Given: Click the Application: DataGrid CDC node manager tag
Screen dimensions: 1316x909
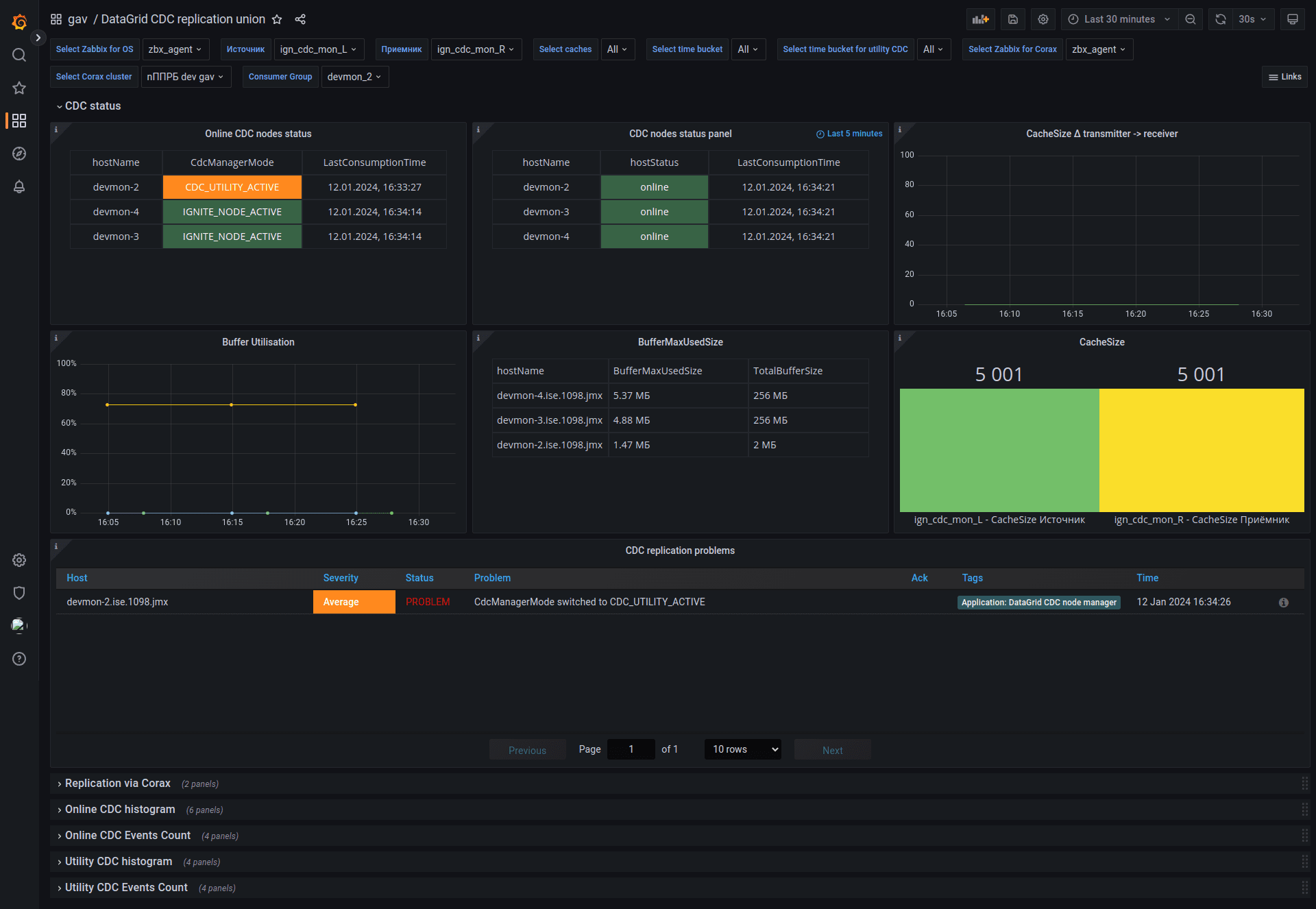Looking at the screenshot, I should click(x=1038, y=603).
